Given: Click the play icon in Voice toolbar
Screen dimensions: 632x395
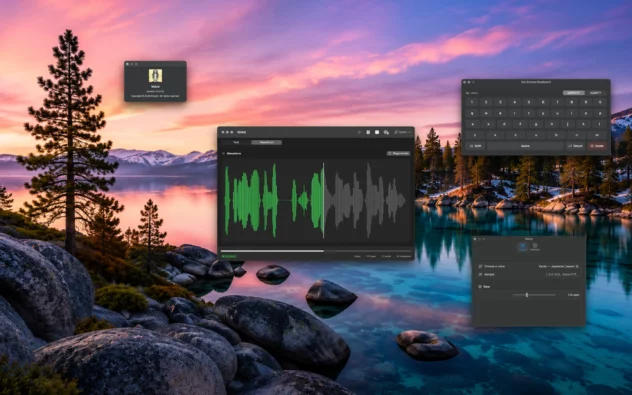Looking at the screenshot, I should click(x=359, y=132).
